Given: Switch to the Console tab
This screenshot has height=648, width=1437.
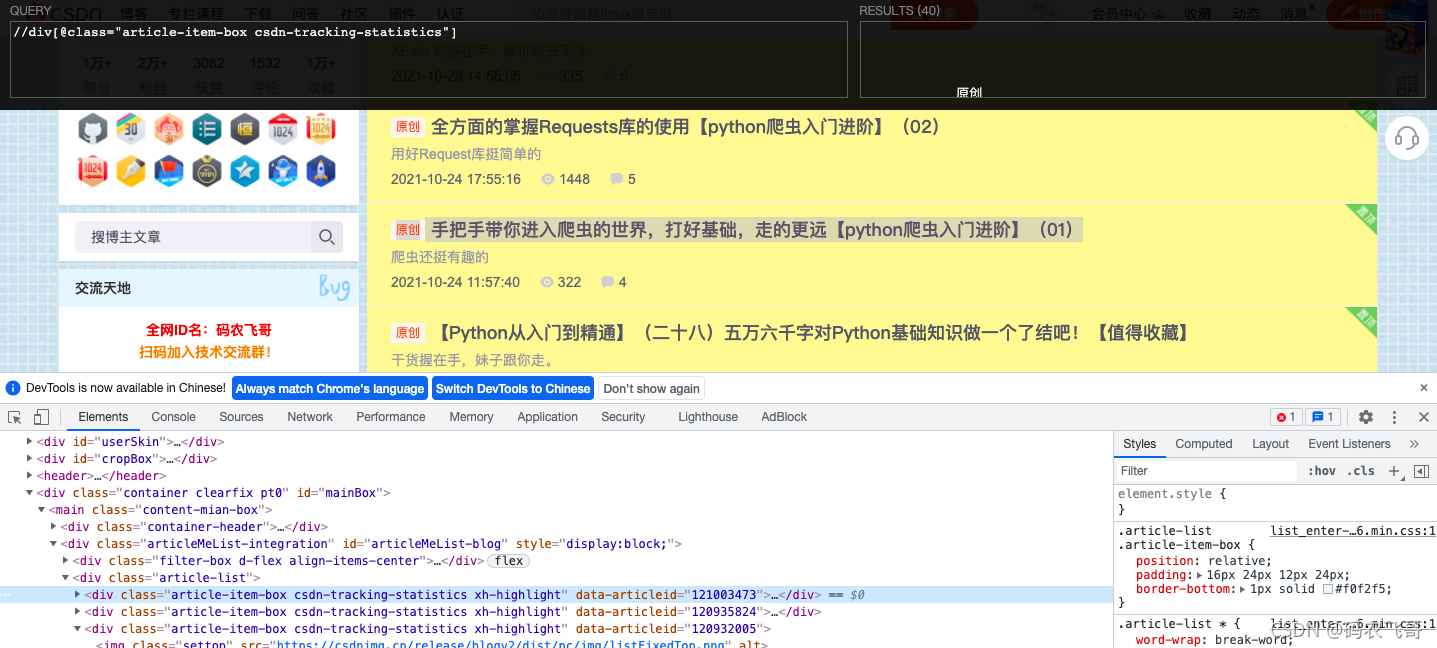Looking at the screenshot, I should point(173,417).
